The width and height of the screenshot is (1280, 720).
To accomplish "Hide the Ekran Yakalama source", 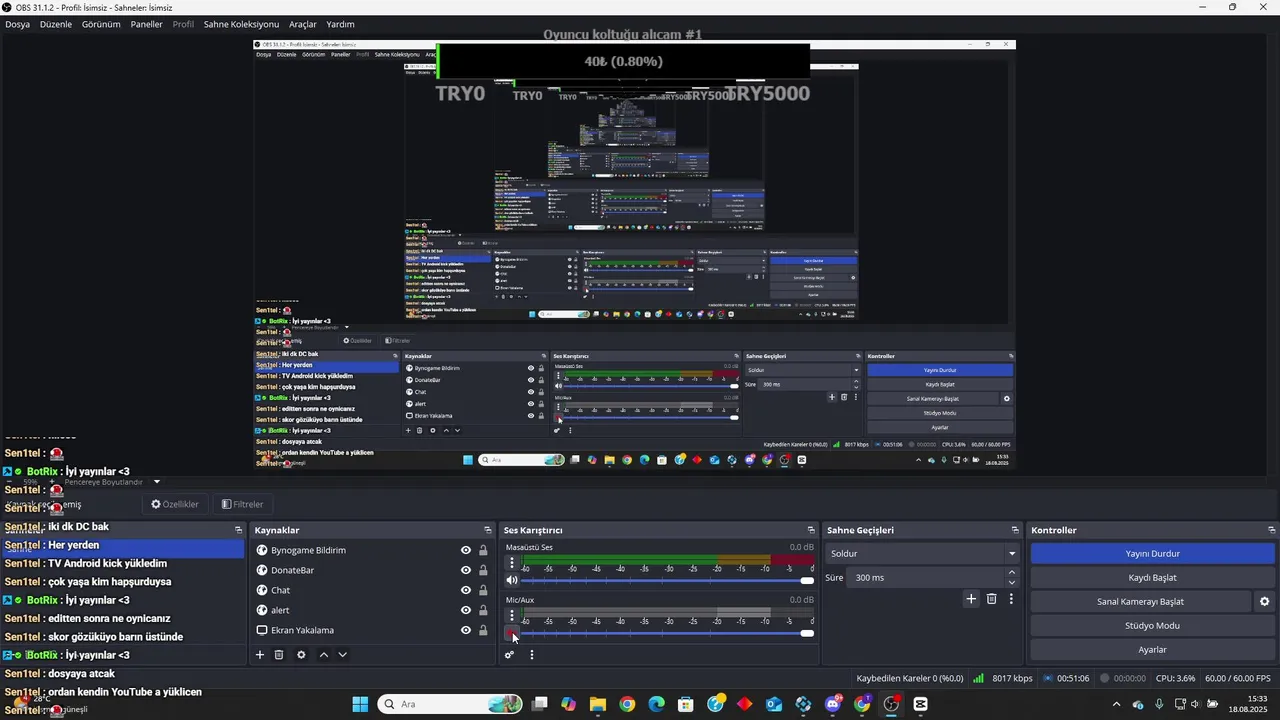I will tap(465, 630).
